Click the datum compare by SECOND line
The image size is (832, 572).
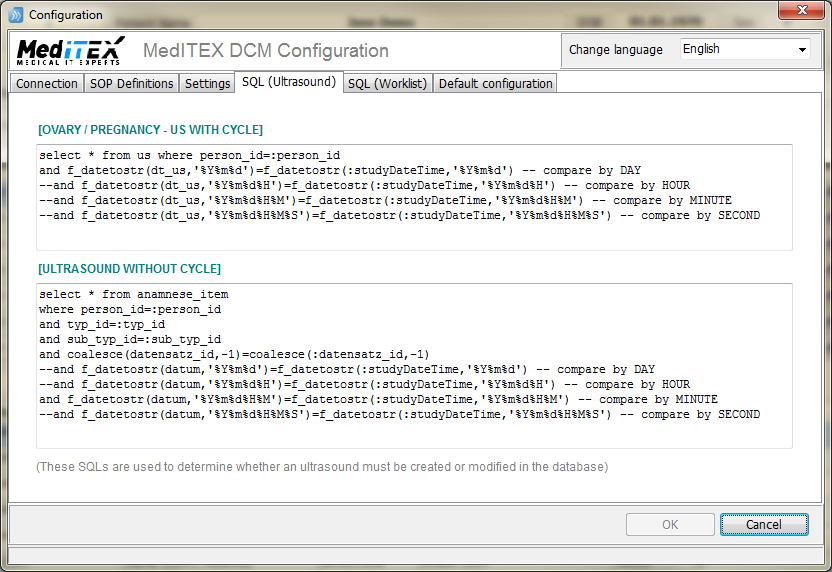pyautogui.click(x=400, y=414)
